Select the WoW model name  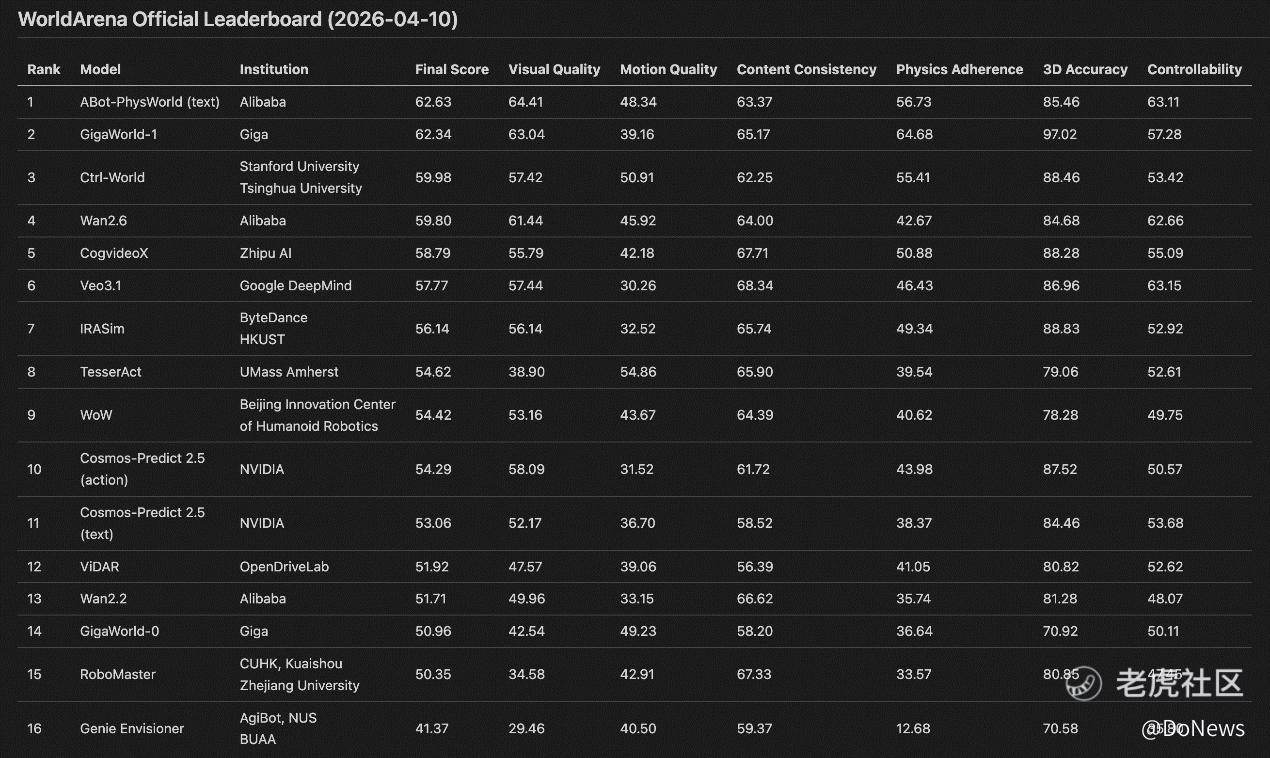coord(96,414)
